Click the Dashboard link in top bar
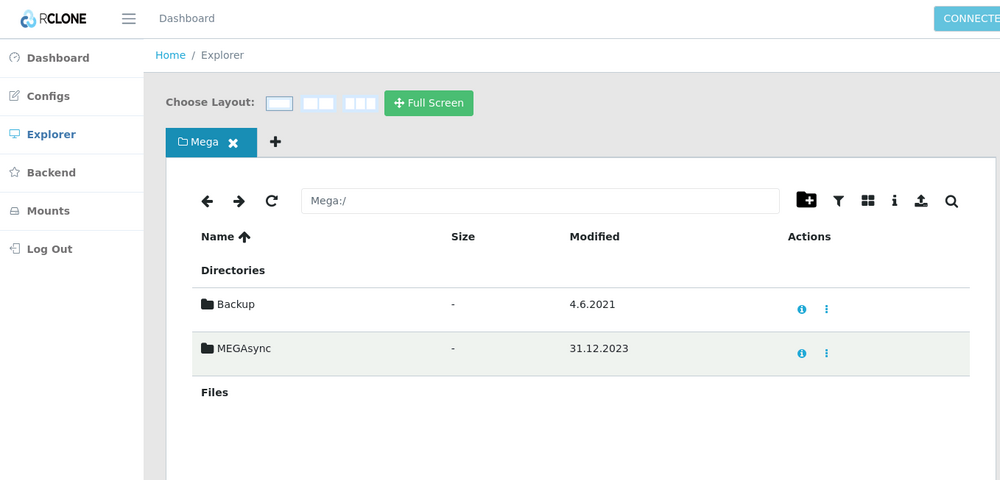Image resolution: width=1000 pixels, height=480 pixels. 187,18
